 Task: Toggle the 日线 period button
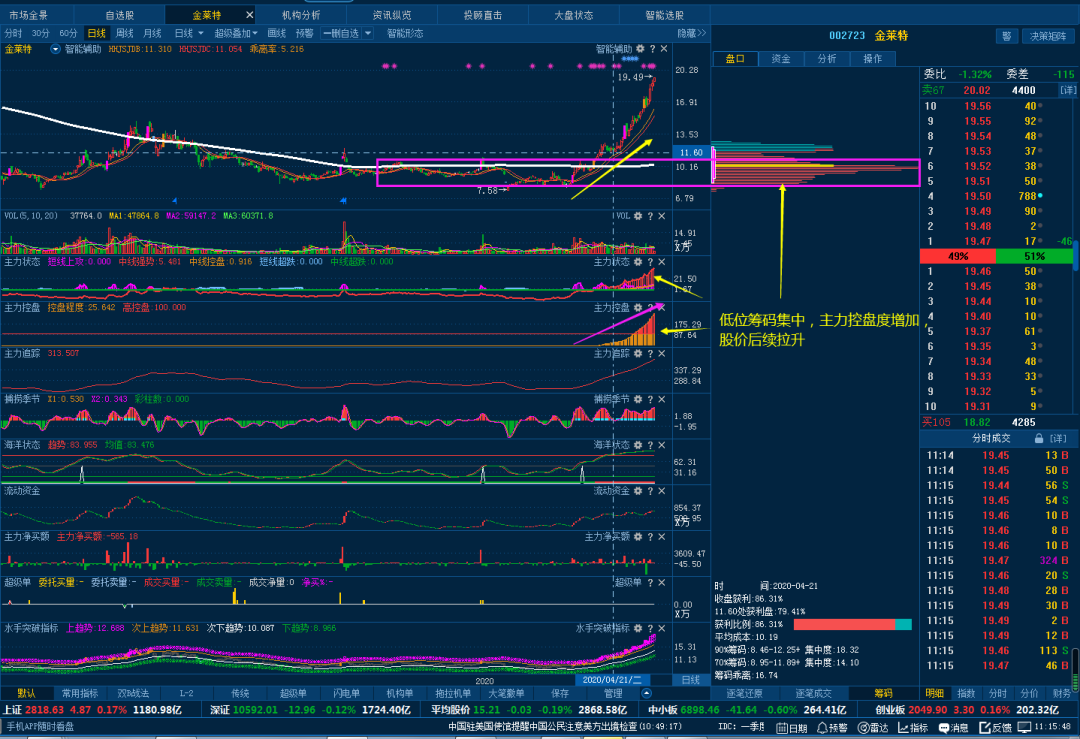tap(96, 33)
